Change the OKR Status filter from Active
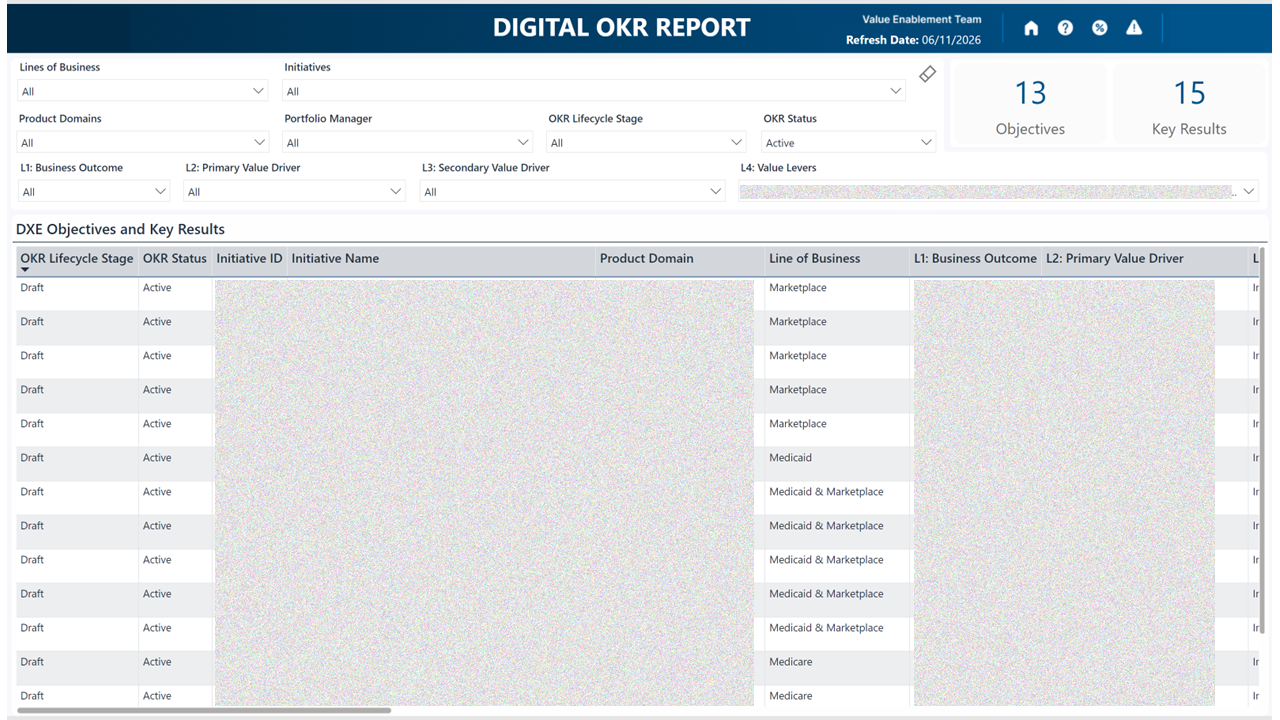1280x720 pixels. point(849,142)
